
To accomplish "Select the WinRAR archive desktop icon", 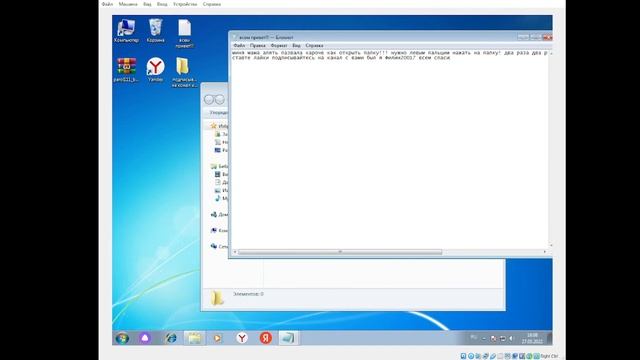I will pyautogui.click(x=126, y=70).
